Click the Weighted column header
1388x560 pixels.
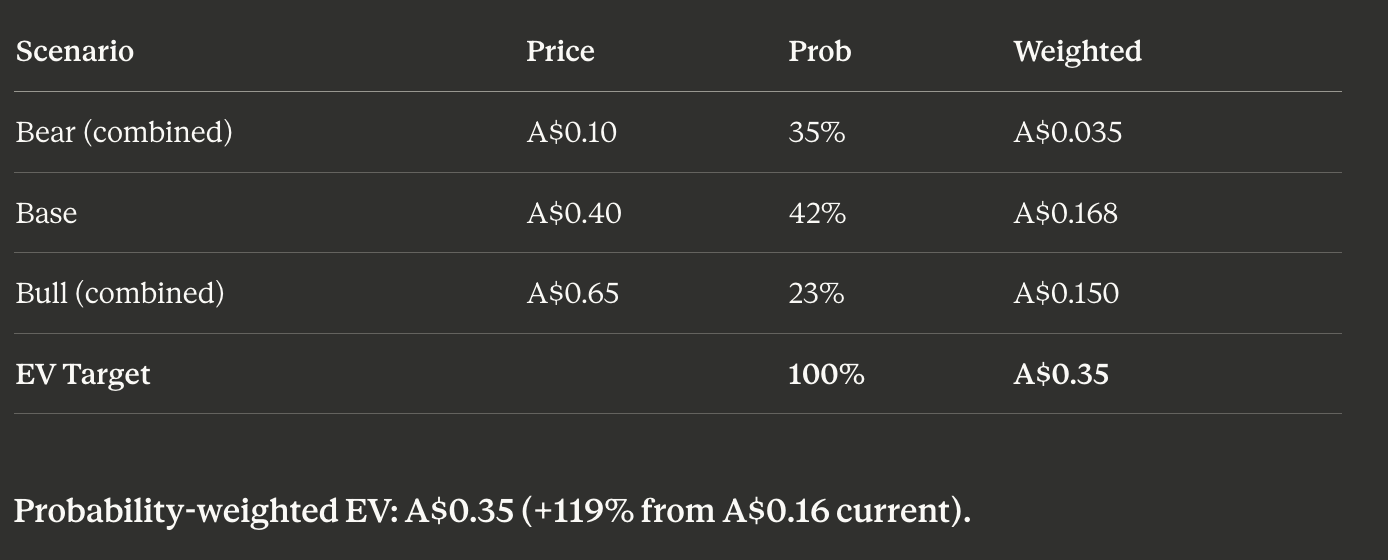1077,51
